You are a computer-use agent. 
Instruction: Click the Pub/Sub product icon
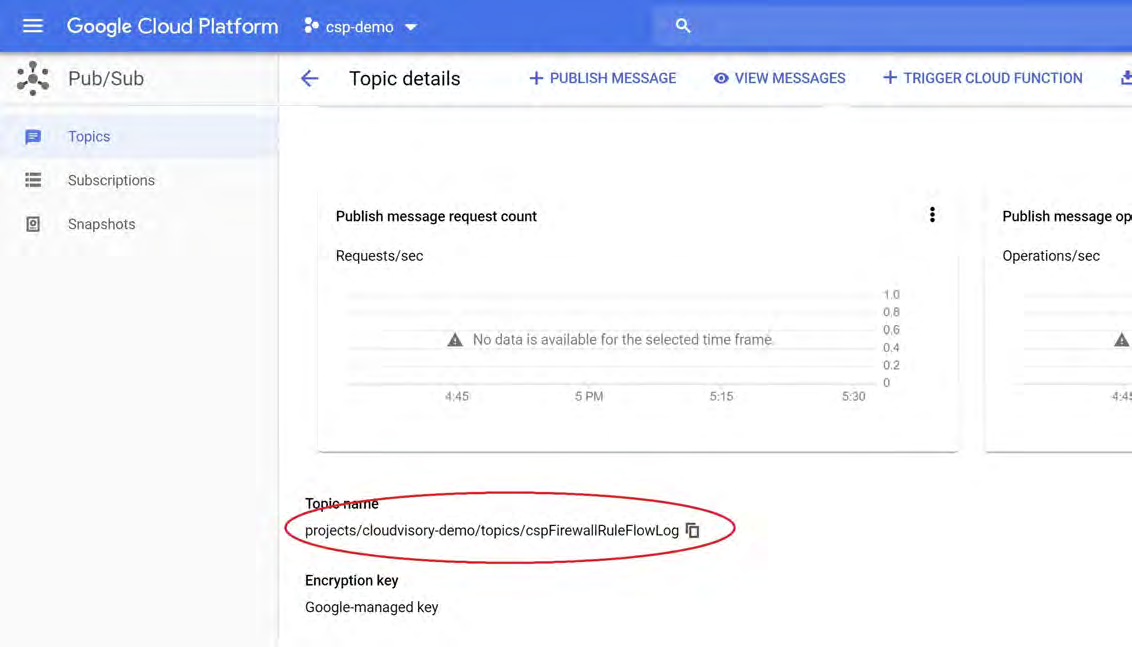point(32,78)
